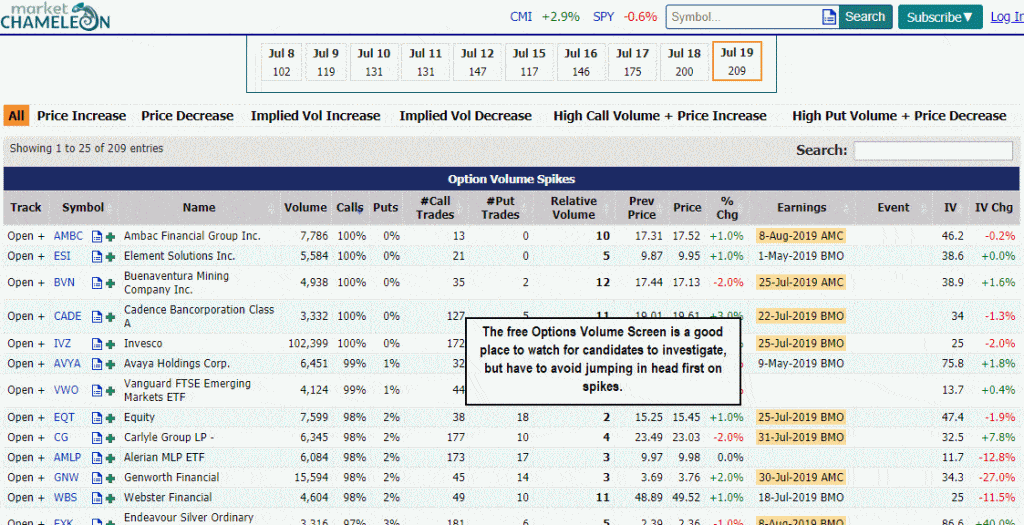The image size is (1024, 525).
Task: Open GNW symbol link
Action: point(65,478)
